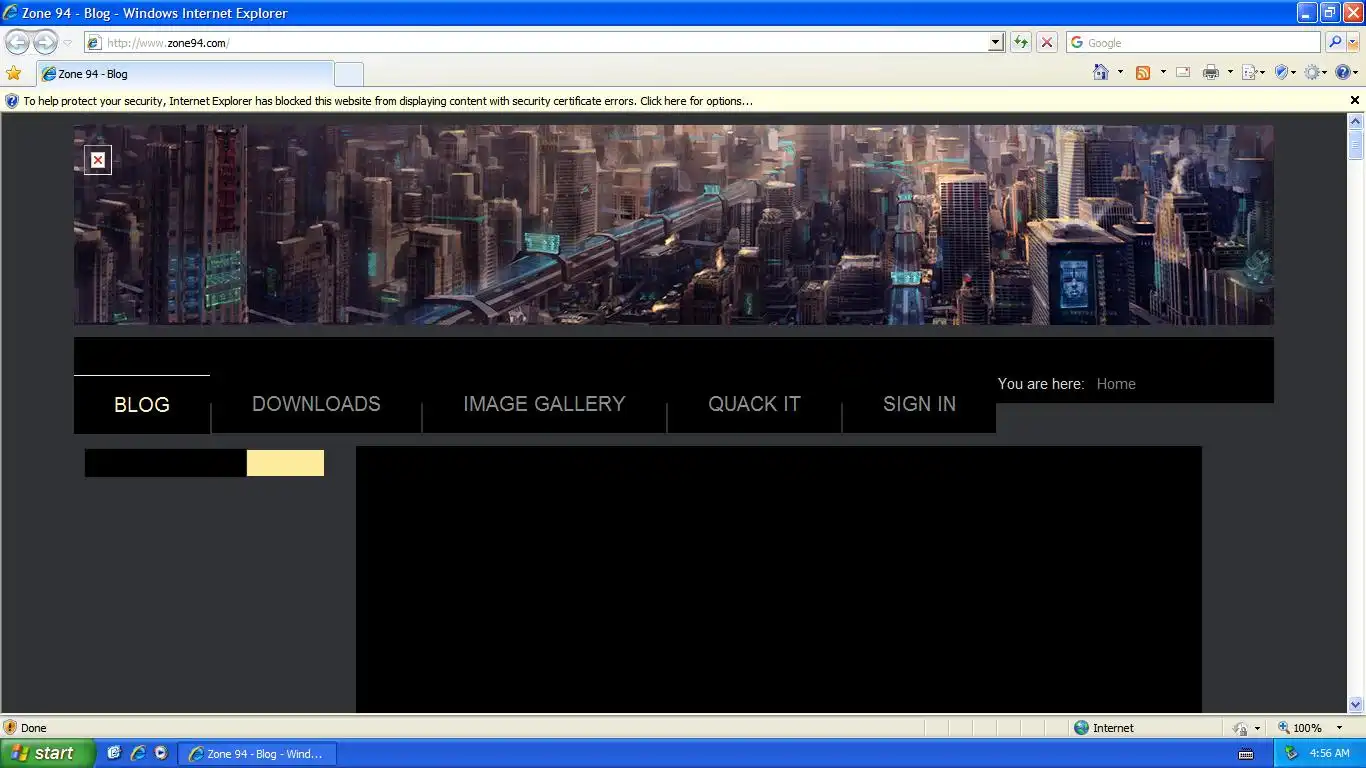Select the Zone 94 - Blog tab

click(x=185, y=74)
